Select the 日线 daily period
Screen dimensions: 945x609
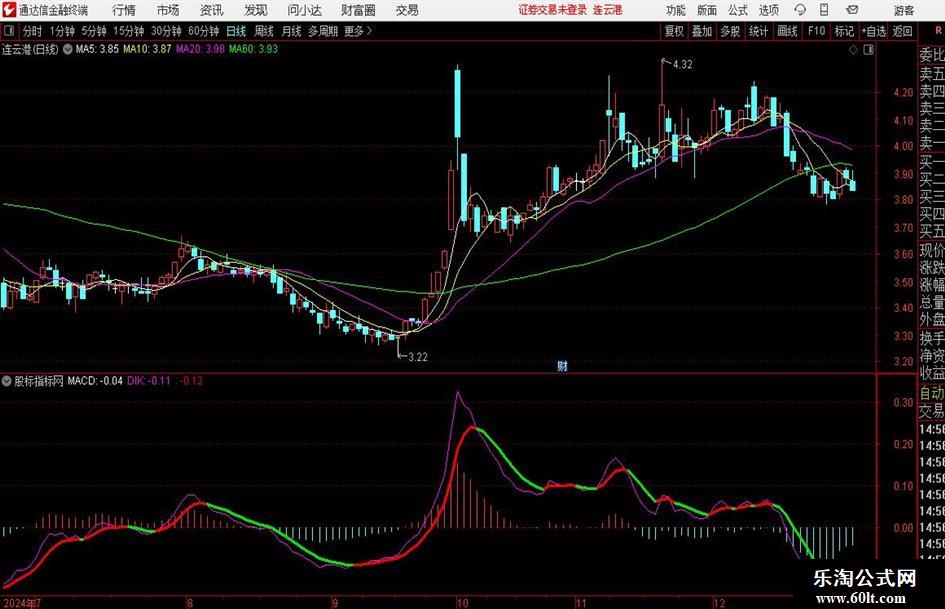(x=236, y=31)
